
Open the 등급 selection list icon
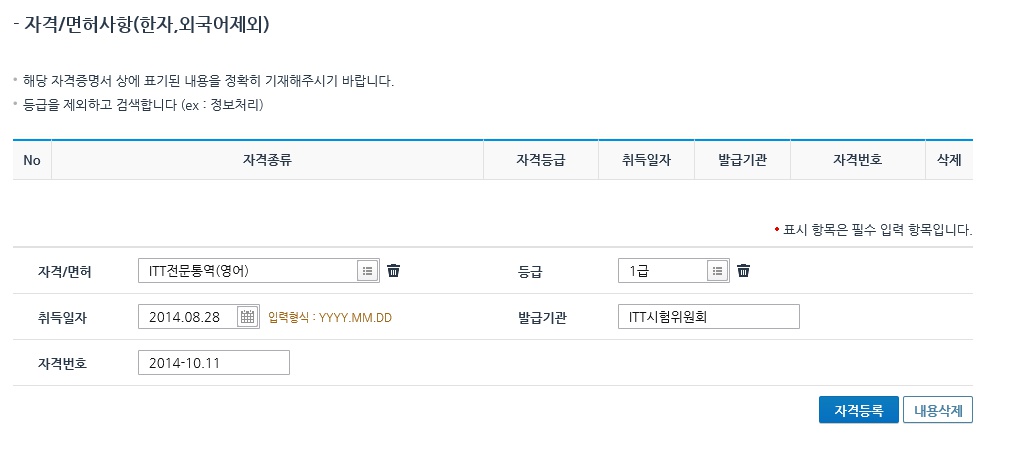pyautogui.click(x=717, y=270)
